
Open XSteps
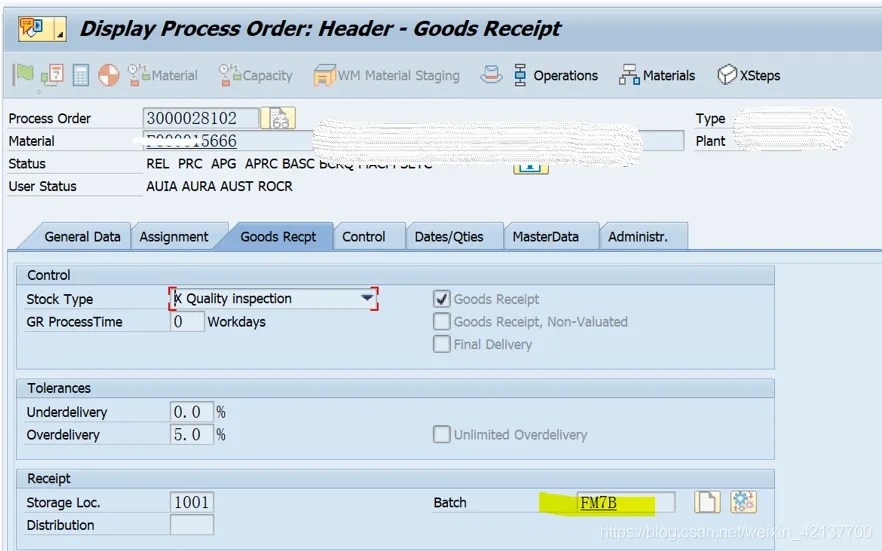(749, 75)
